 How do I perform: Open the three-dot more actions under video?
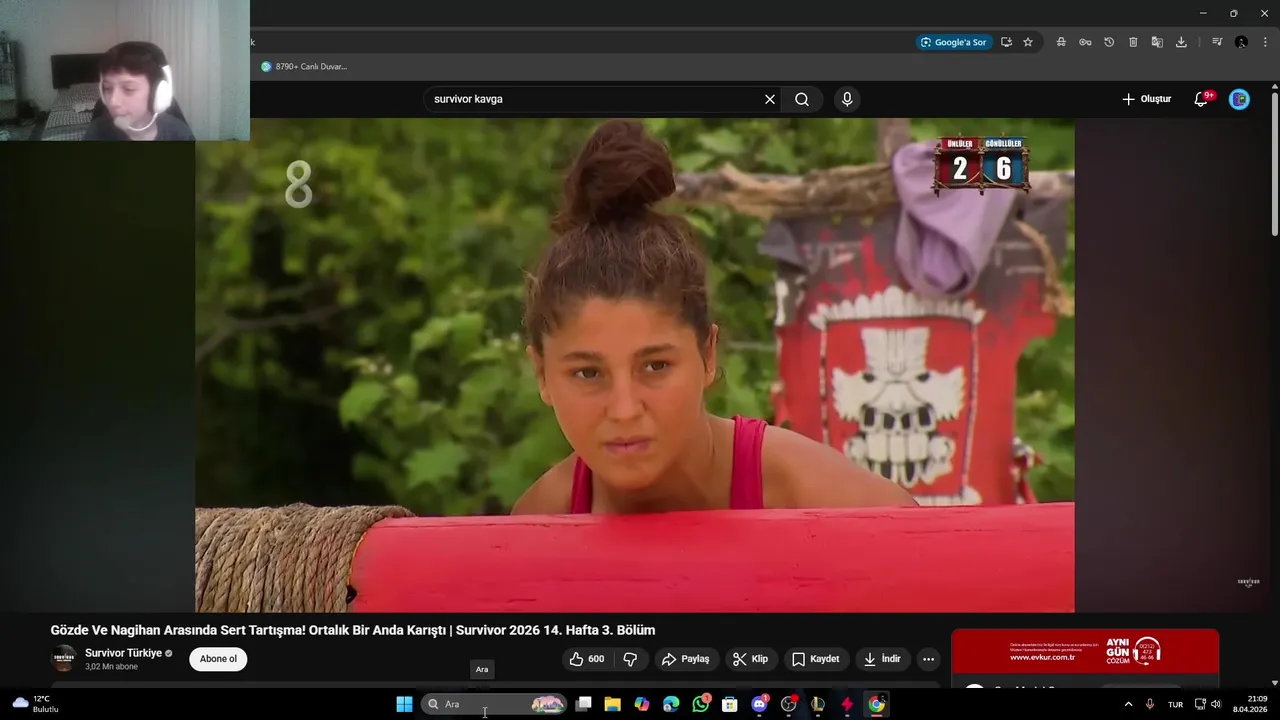[x=928, y=659]
